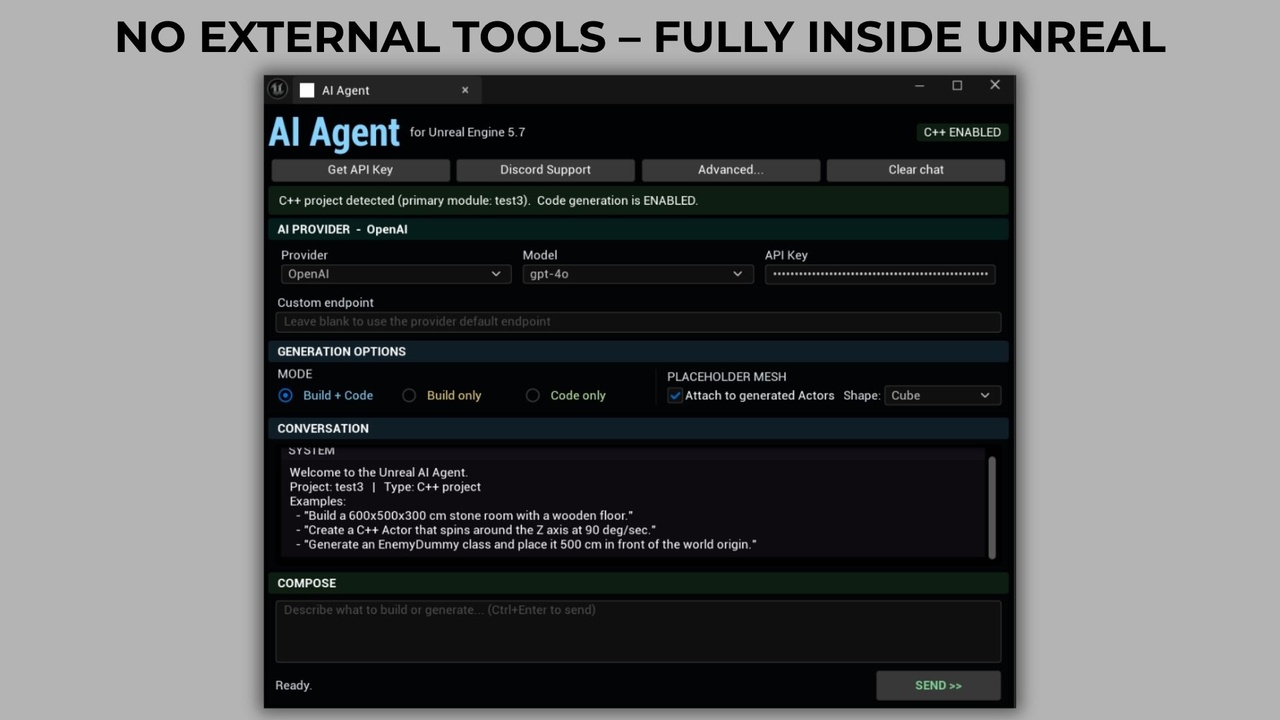This screenshot has height=720, width=1280.
Task: Click the C++ ENABLED badge
Action: tap(962, 132)
